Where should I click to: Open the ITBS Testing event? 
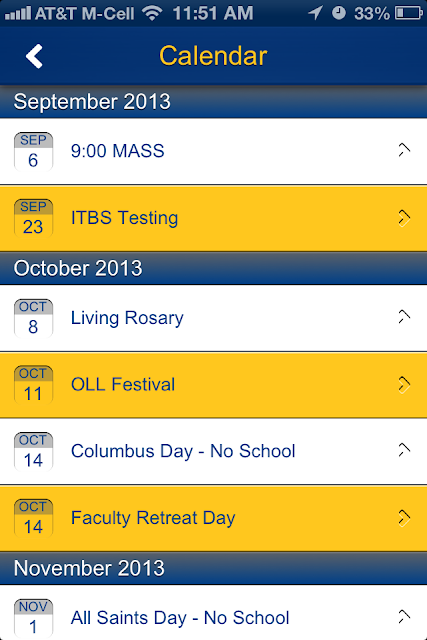point(214,218)
